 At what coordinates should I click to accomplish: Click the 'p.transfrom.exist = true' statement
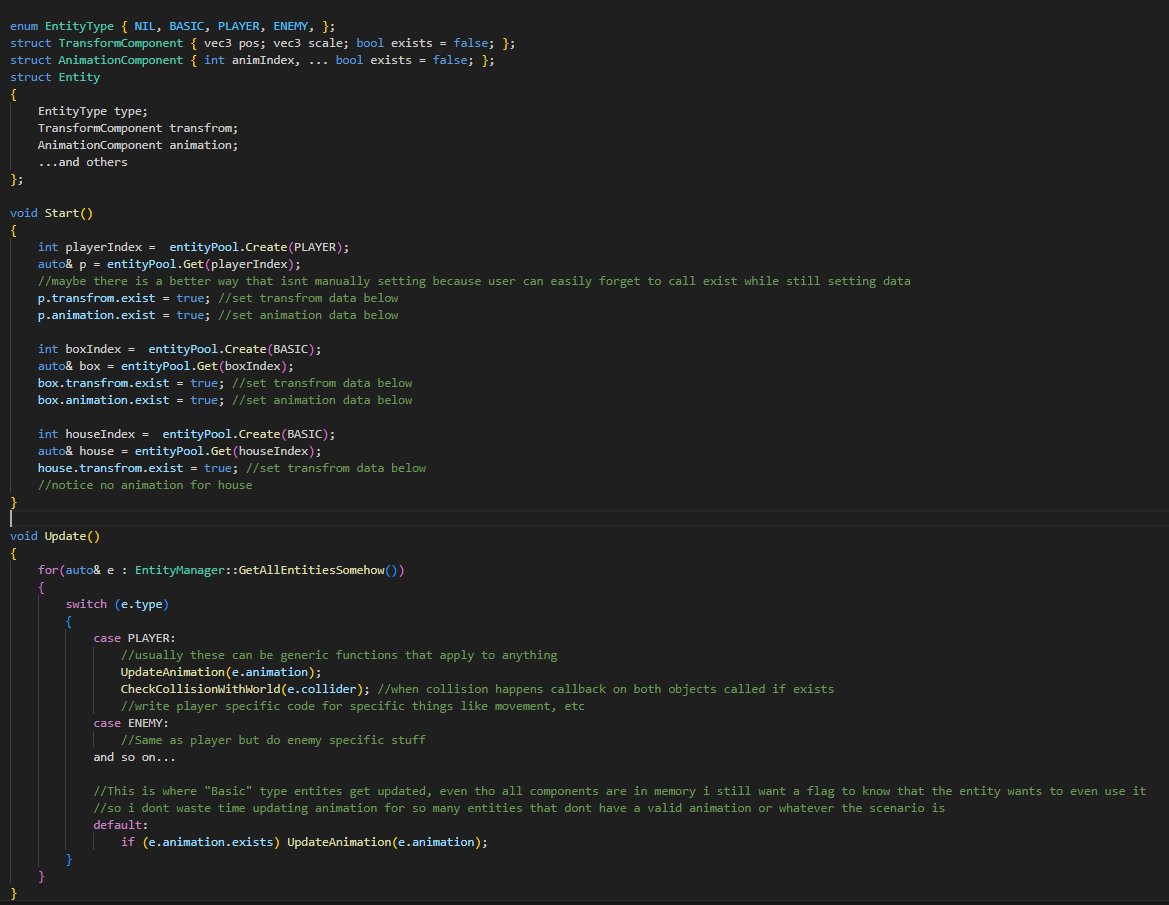click(x=122, y=298)
